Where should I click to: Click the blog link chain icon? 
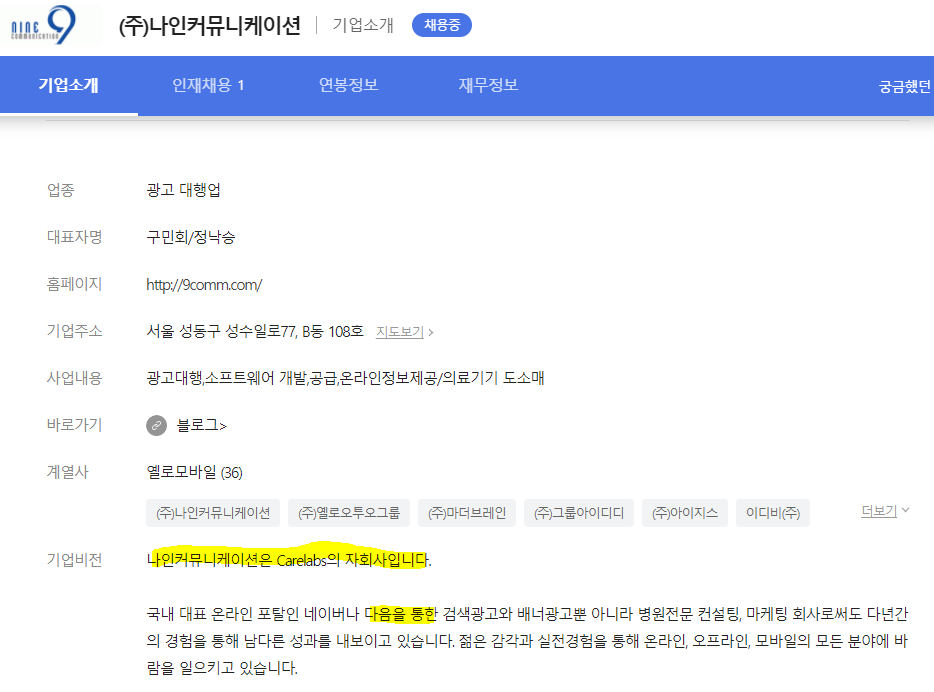click(x=157, y=425)
